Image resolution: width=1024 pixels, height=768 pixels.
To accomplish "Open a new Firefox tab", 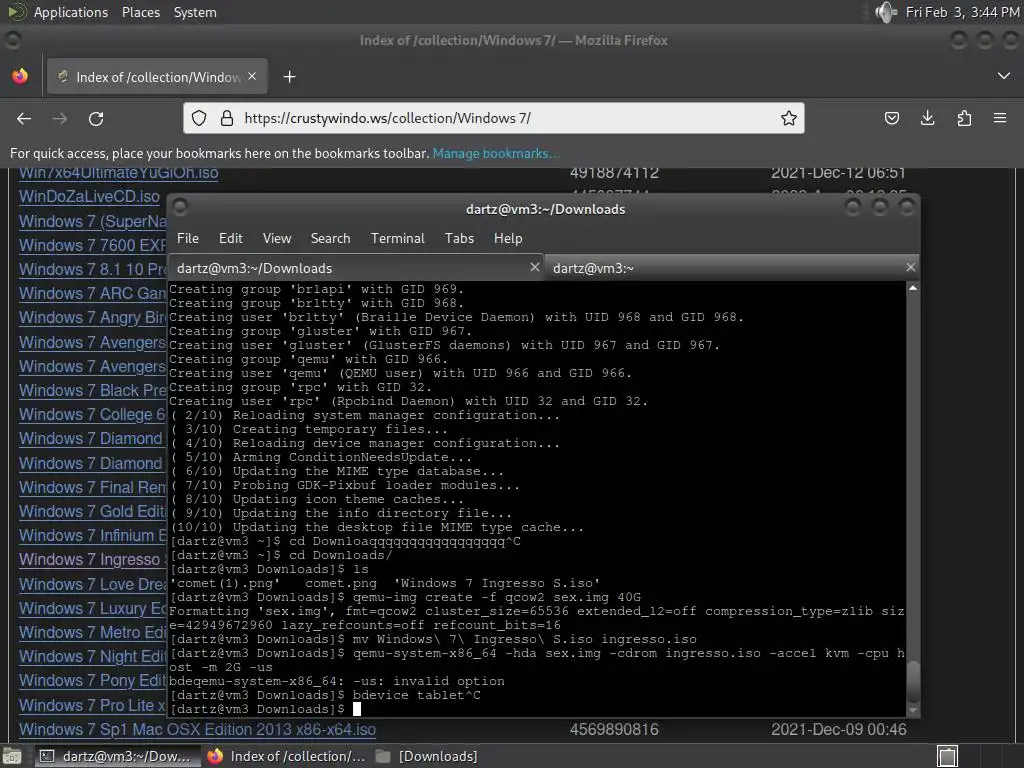I will pos(289,77).
